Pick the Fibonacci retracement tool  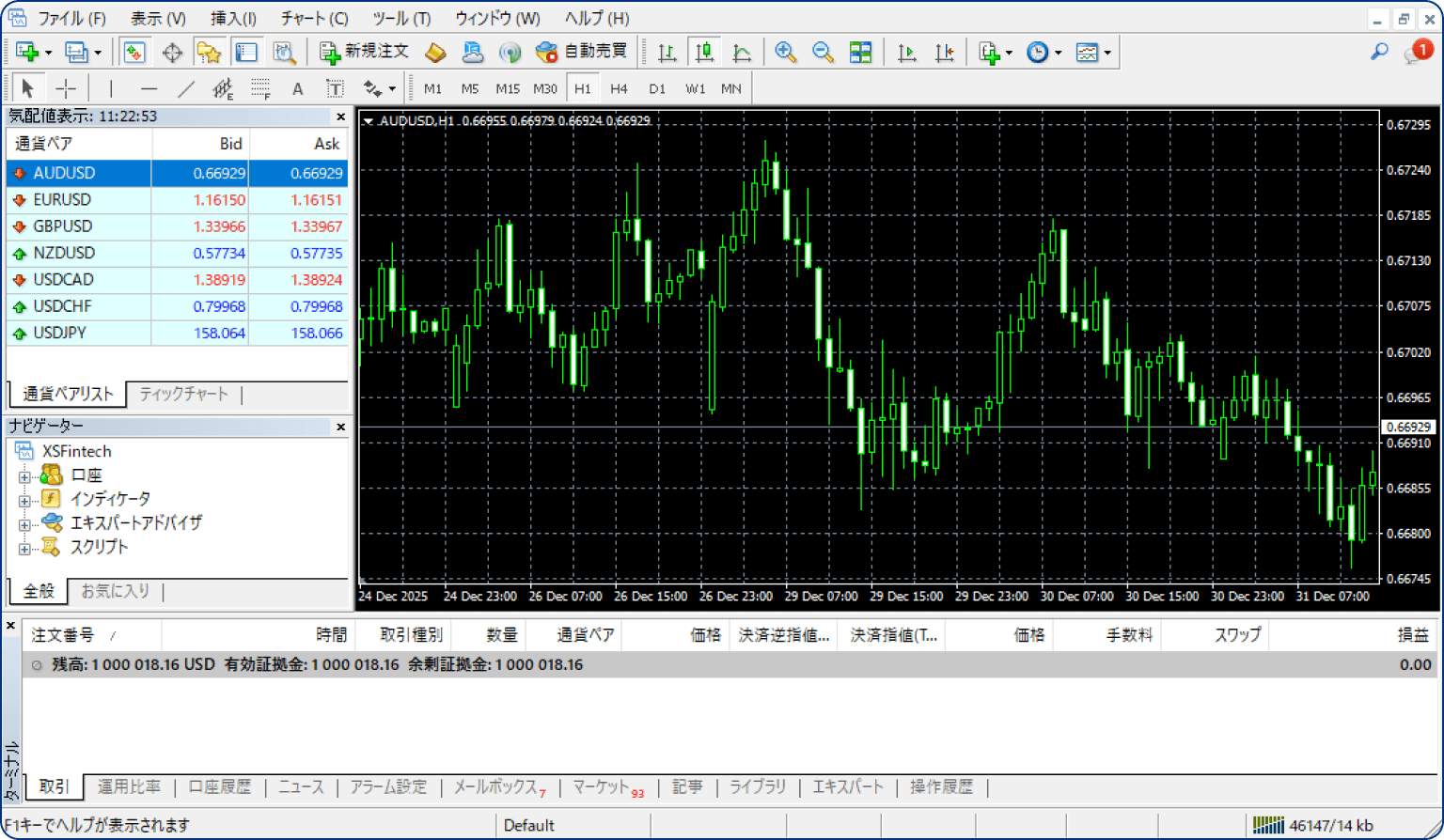point(260,89)
